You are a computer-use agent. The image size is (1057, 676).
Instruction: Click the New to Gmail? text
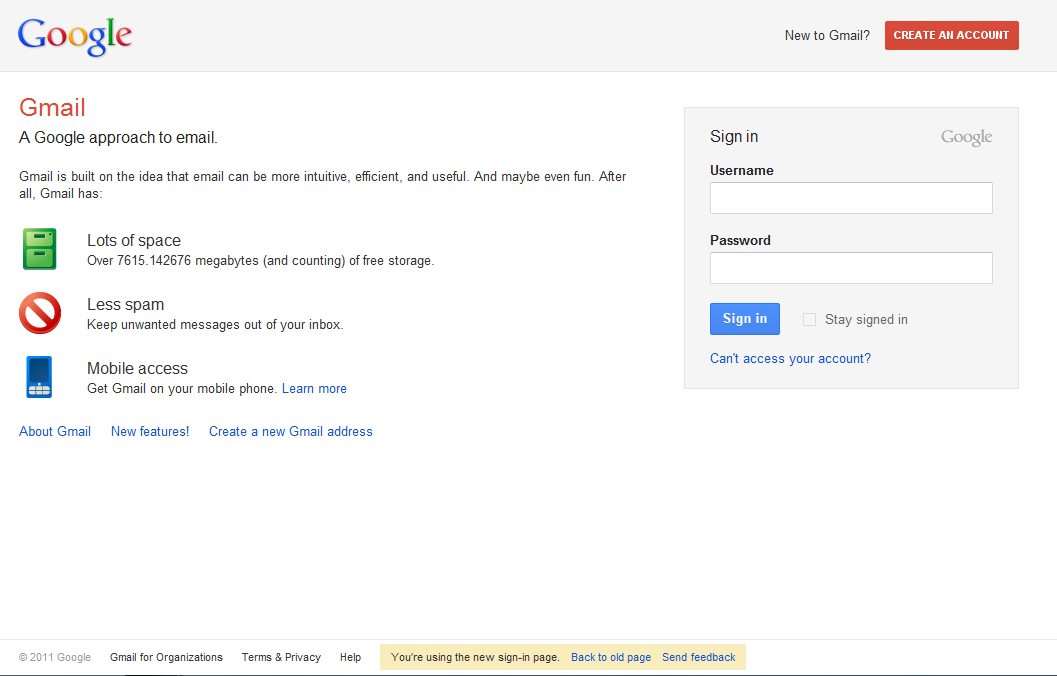827,36
